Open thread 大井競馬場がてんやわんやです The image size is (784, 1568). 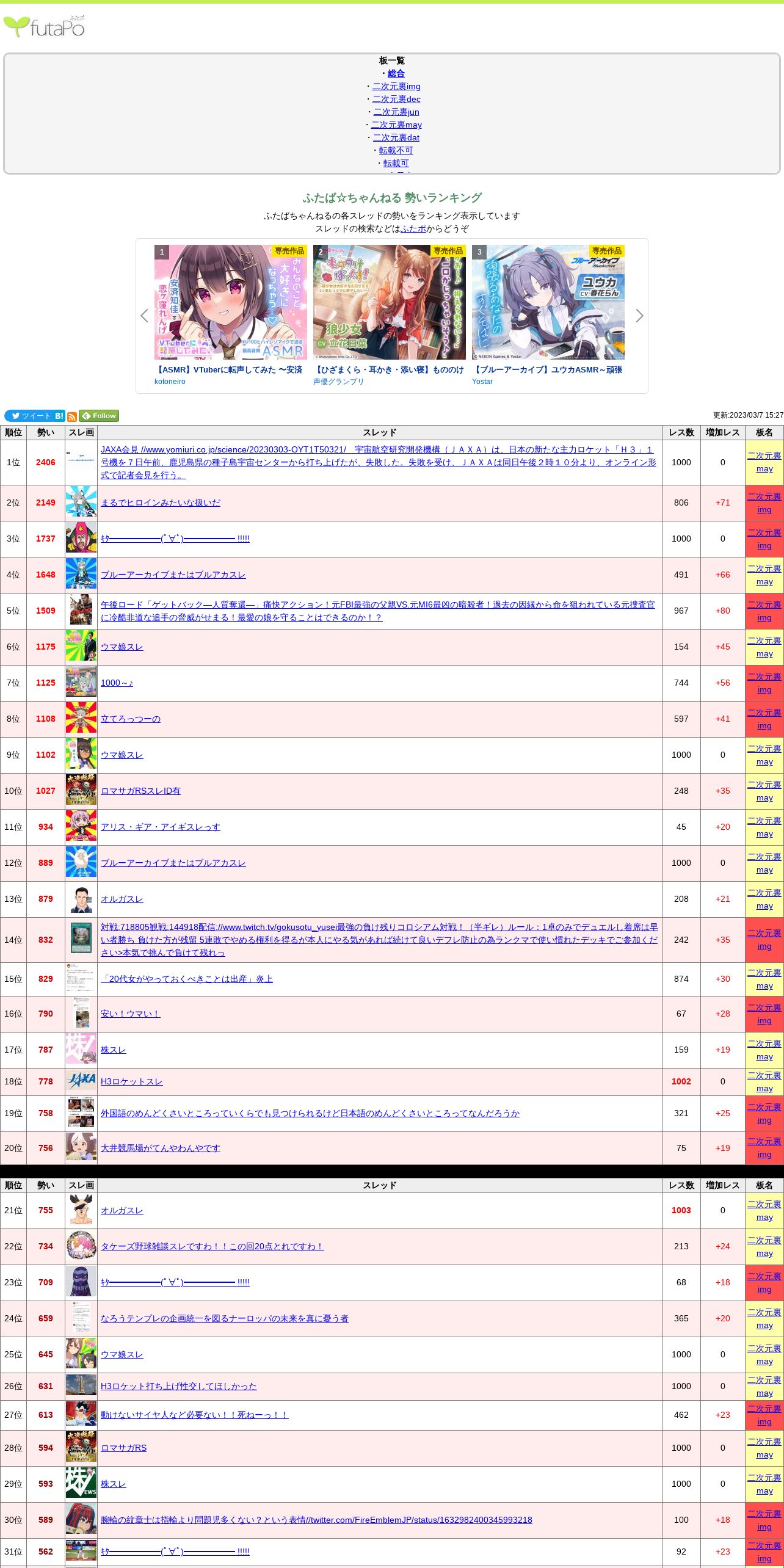[x=161, y=1148]
